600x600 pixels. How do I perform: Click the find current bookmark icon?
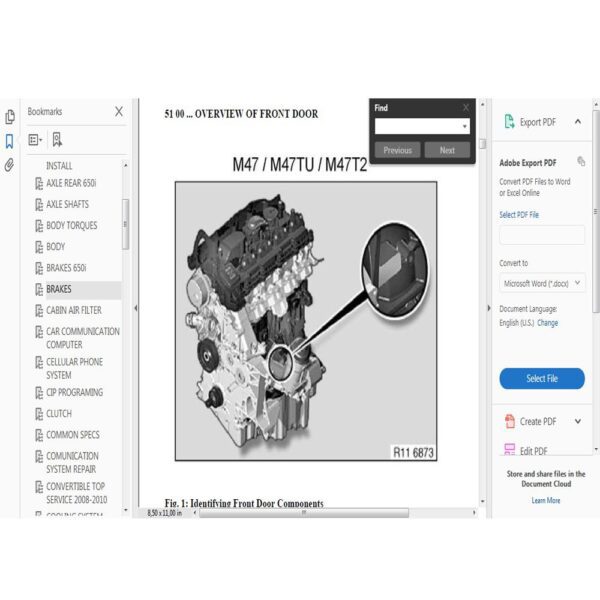[57, 140]
